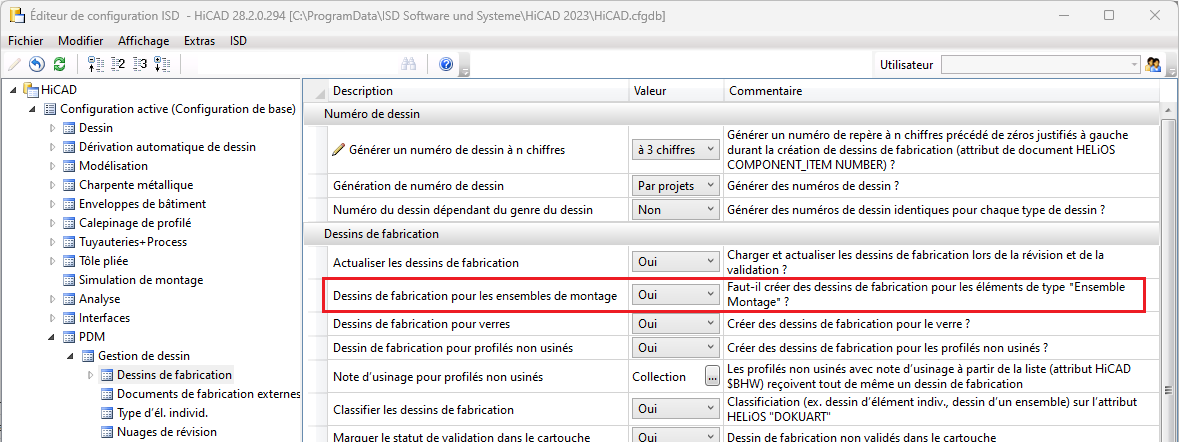
Task: Open the Utilisateur combo box
Action: [1041, 65]
